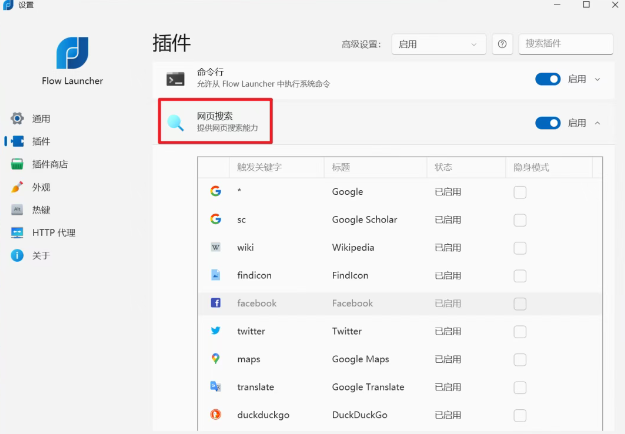The image size is (625, 434).
Task: Click the Facebook logo icon
Action: [x=216, y=303]
